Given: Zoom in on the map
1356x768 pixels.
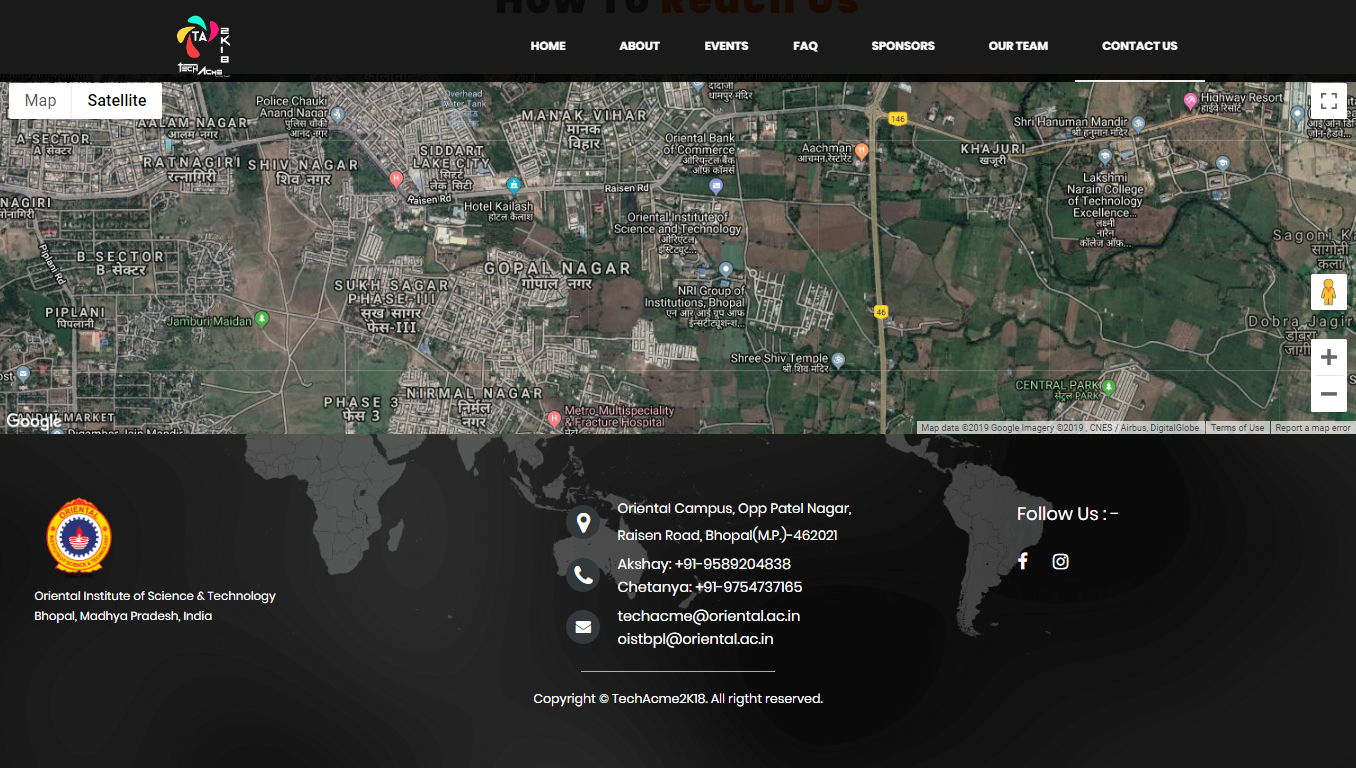Looking at the screenshot, I should pos(1328,358).
